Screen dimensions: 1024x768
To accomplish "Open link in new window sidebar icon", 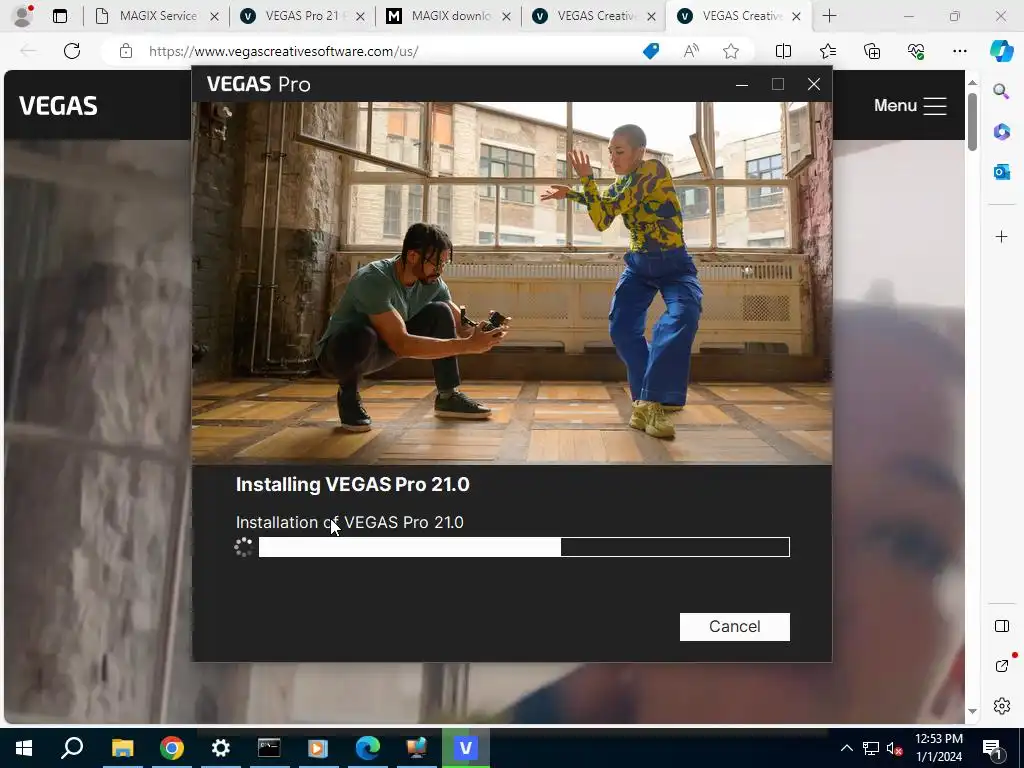I will click(x=1001, y=666).
